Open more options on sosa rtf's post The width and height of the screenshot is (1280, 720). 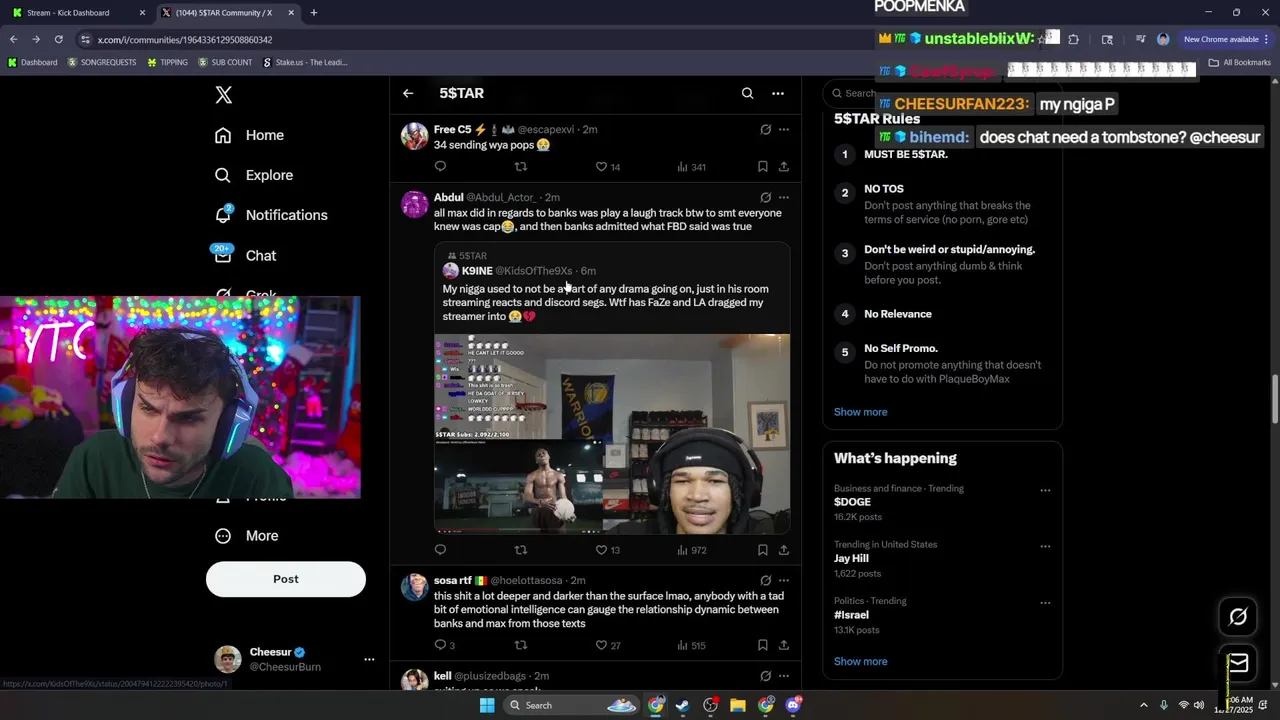(784, 580)
